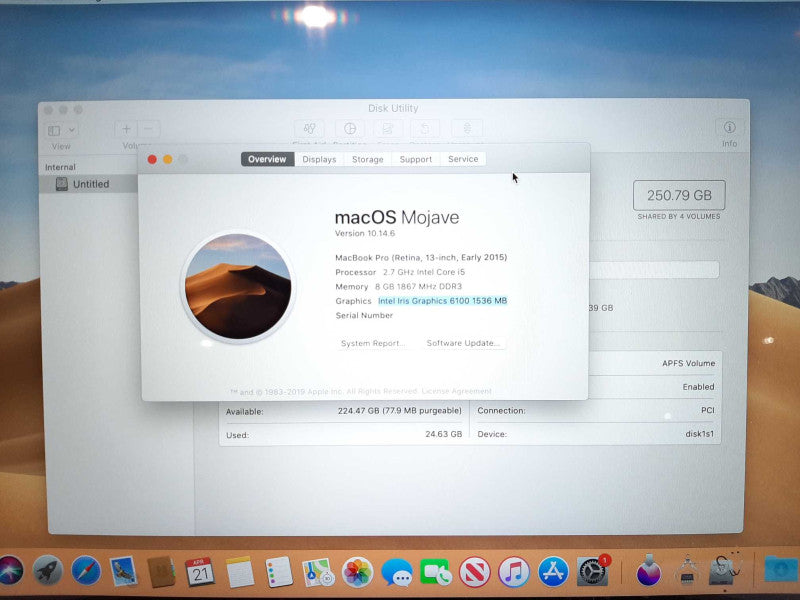Launch Launchpad rocket icon in Dock
800x600 pixels.
(47, 571)
